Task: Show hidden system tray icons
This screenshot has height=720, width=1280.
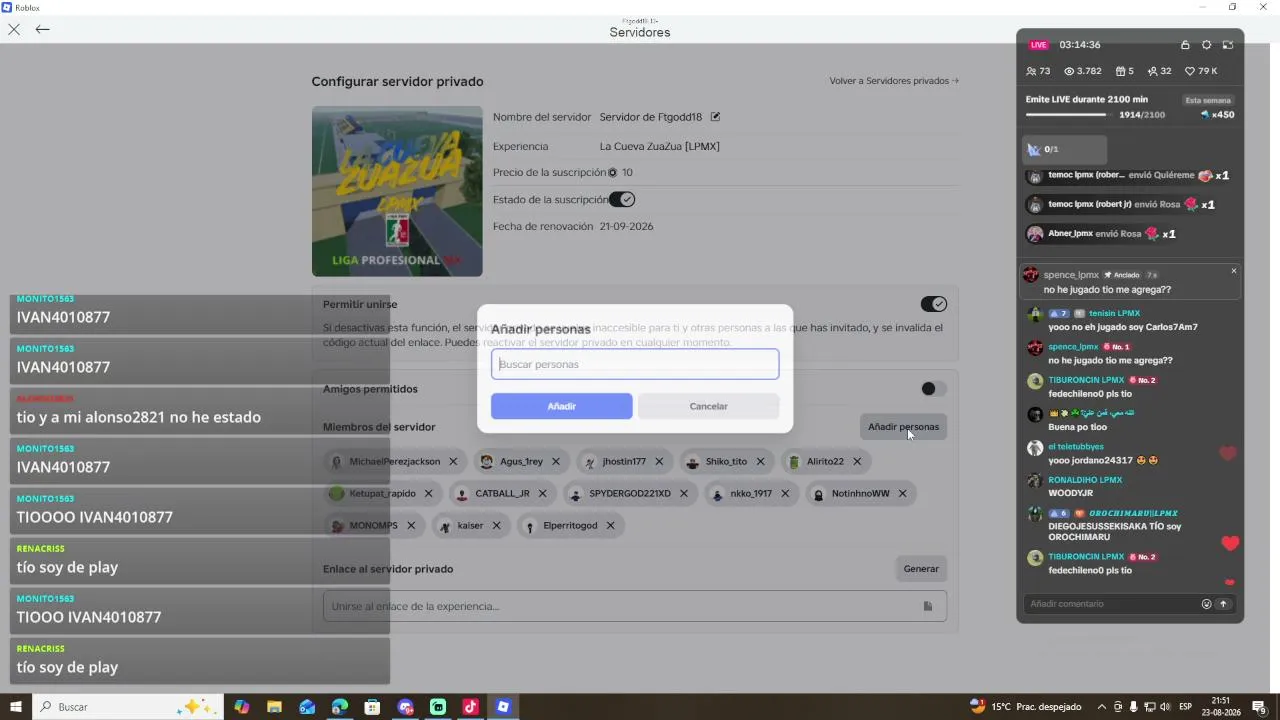Action: pos(1103,707)
